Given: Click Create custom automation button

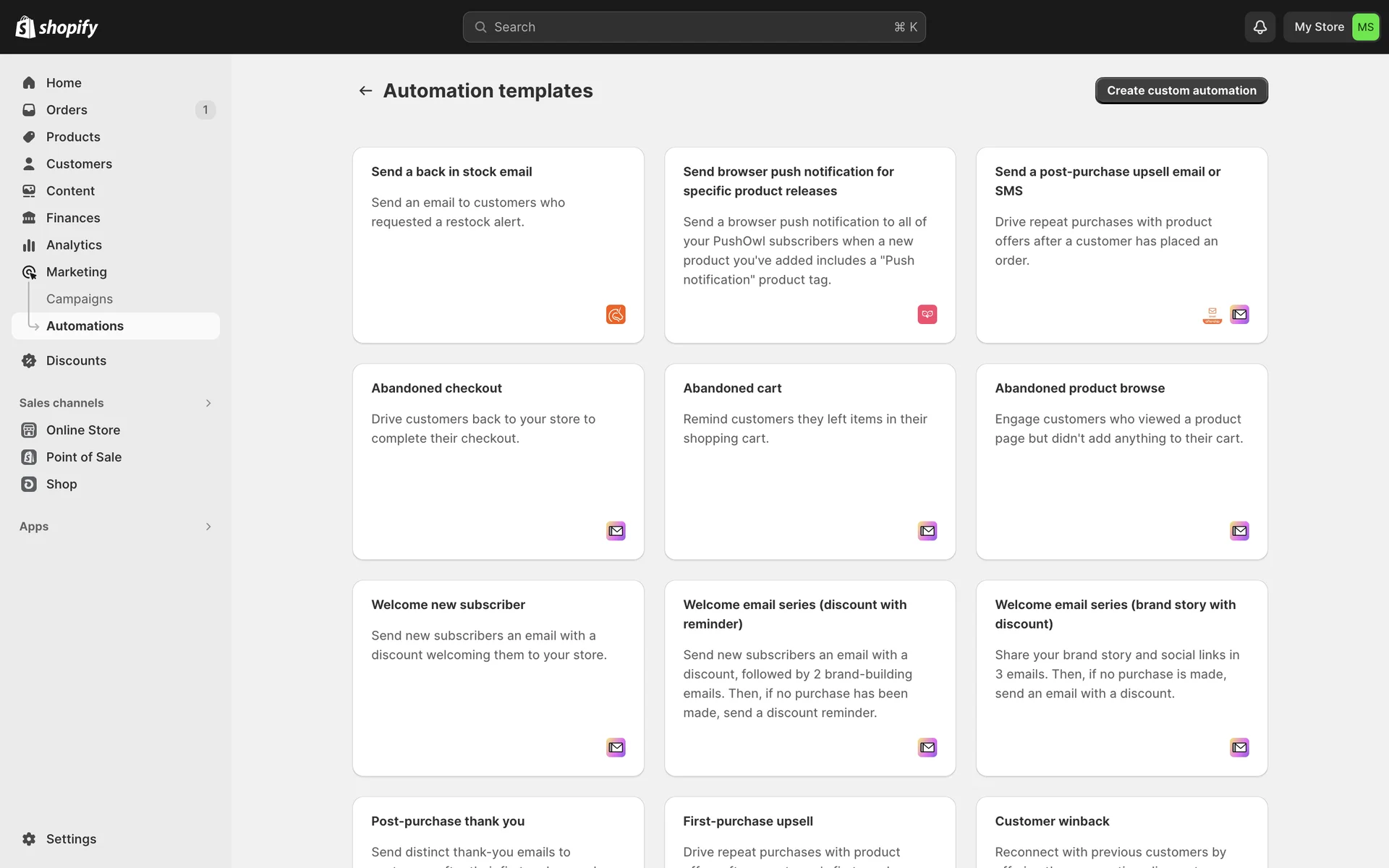Looking at the screenshot, I should click(x=1181, y=90).
